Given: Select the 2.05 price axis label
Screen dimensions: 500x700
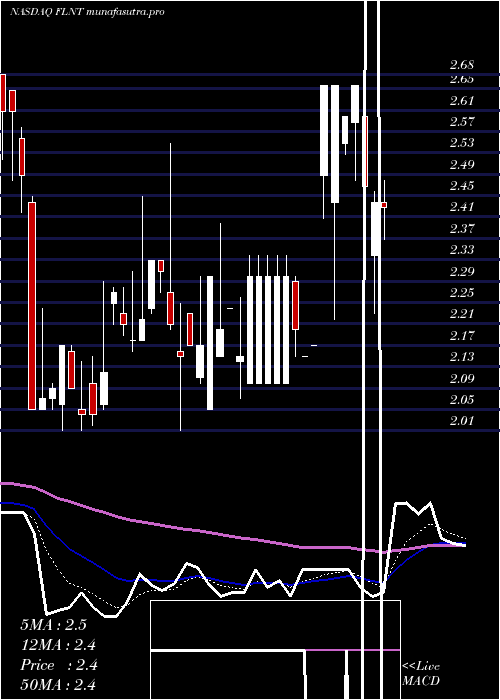Looking at the screenshot, I should click(462, 400).
